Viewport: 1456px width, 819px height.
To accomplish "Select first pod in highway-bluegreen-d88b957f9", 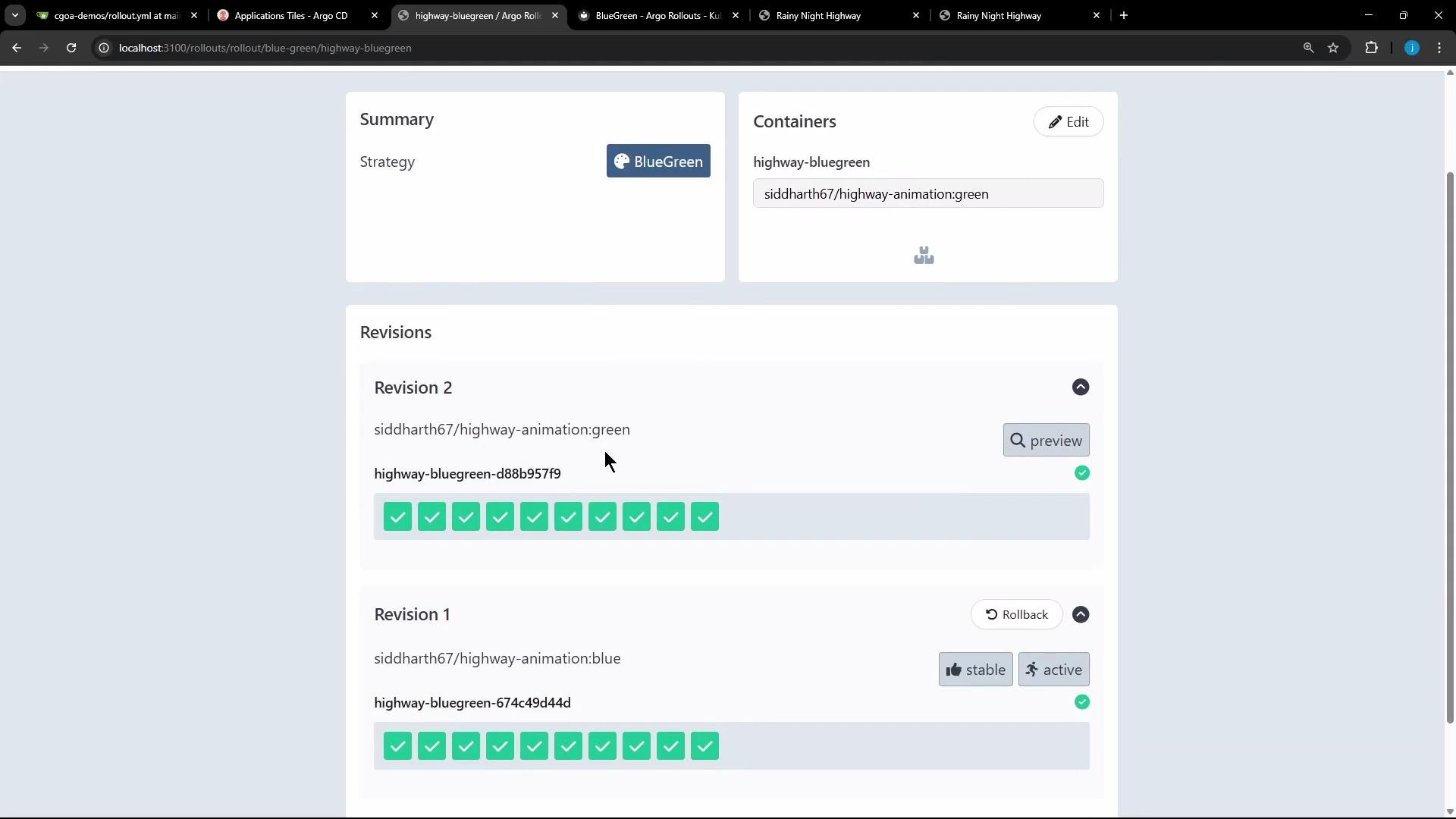I will coord(397,516).
